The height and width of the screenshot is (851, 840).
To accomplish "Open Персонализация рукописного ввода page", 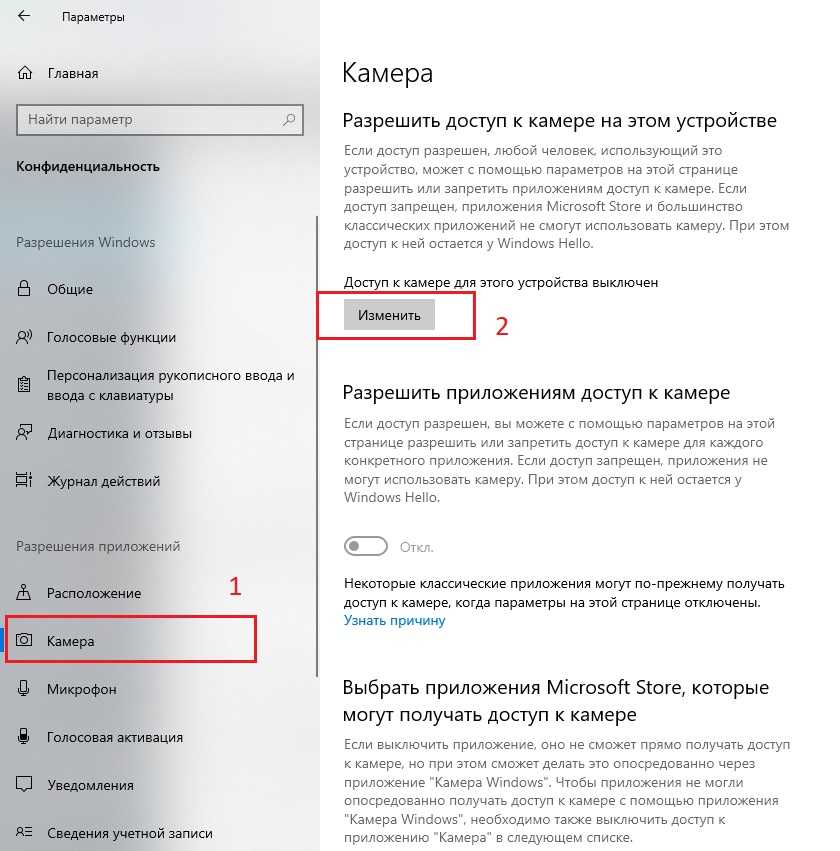I will (x=170, y=385).
